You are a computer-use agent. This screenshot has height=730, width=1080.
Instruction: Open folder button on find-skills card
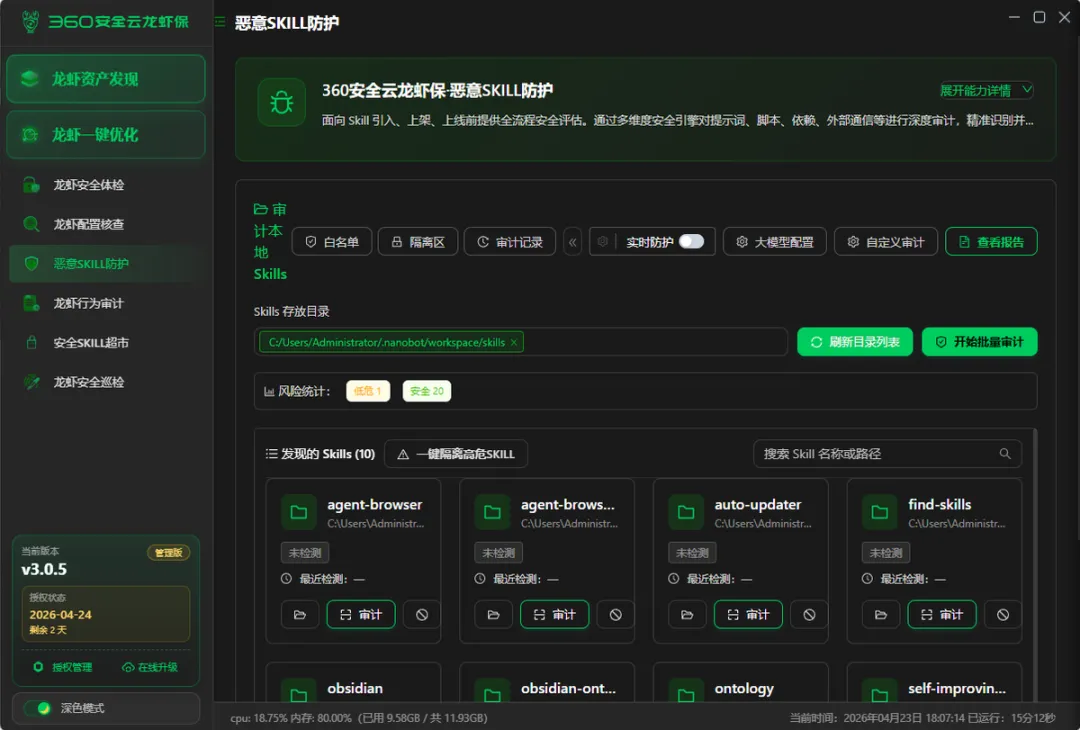[x=880, y=614]
